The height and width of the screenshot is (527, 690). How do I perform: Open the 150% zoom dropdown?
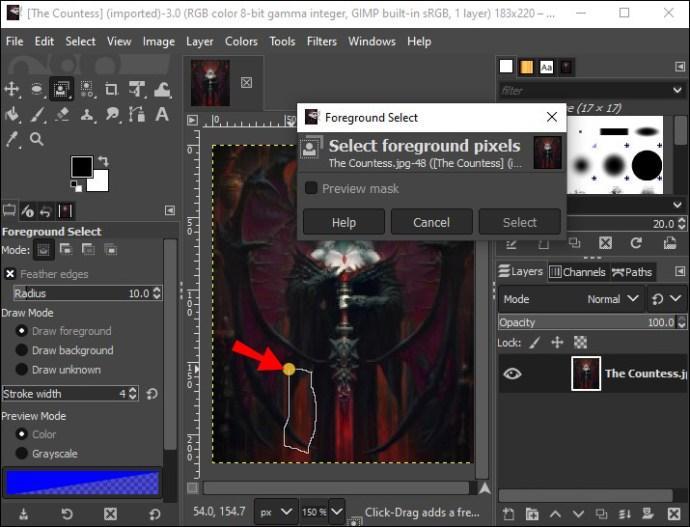pos(337,512)
